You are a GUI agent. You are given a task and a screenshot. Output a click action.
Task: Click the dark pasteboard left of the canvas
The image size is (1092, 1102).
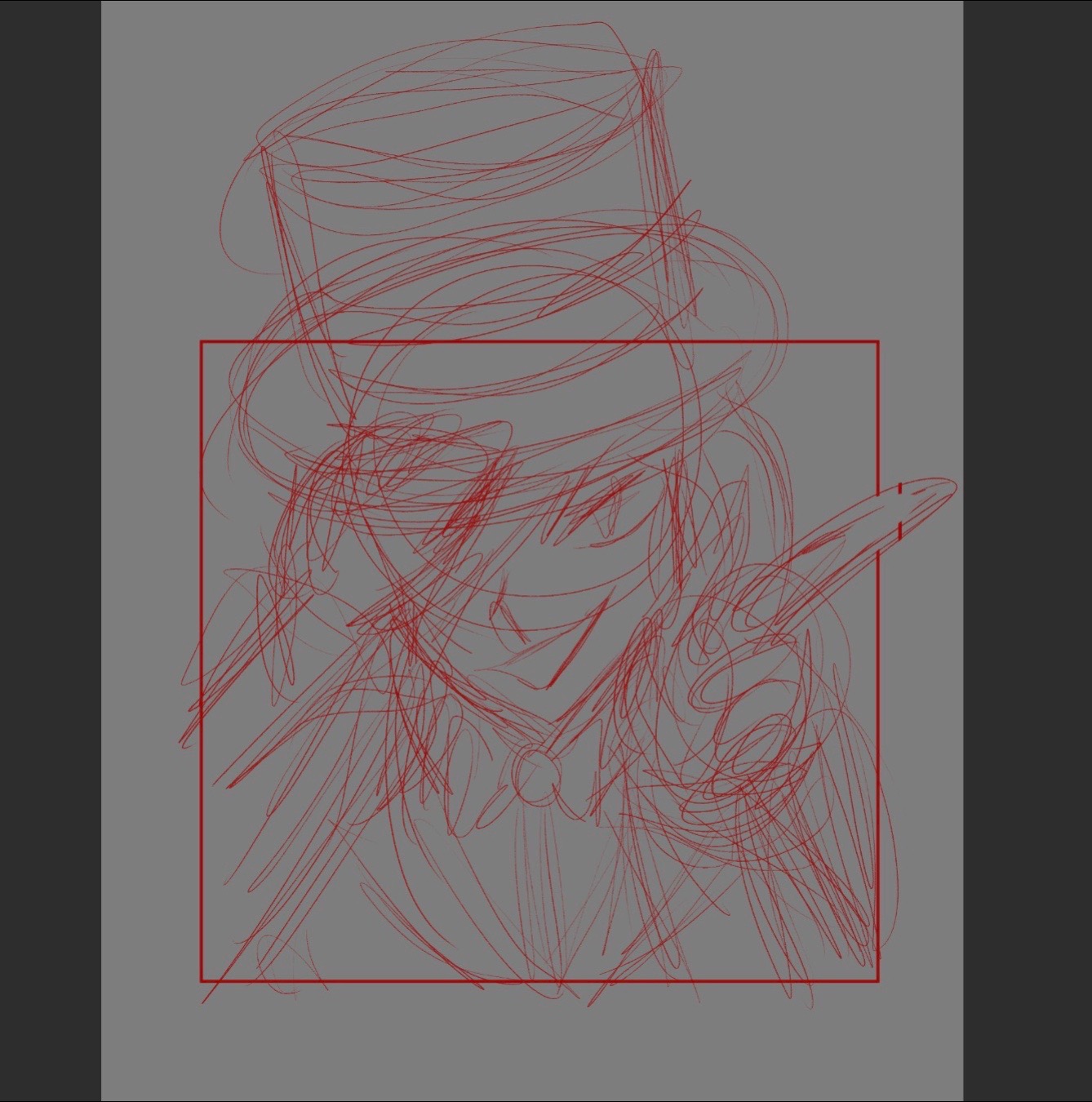point(51,551)
